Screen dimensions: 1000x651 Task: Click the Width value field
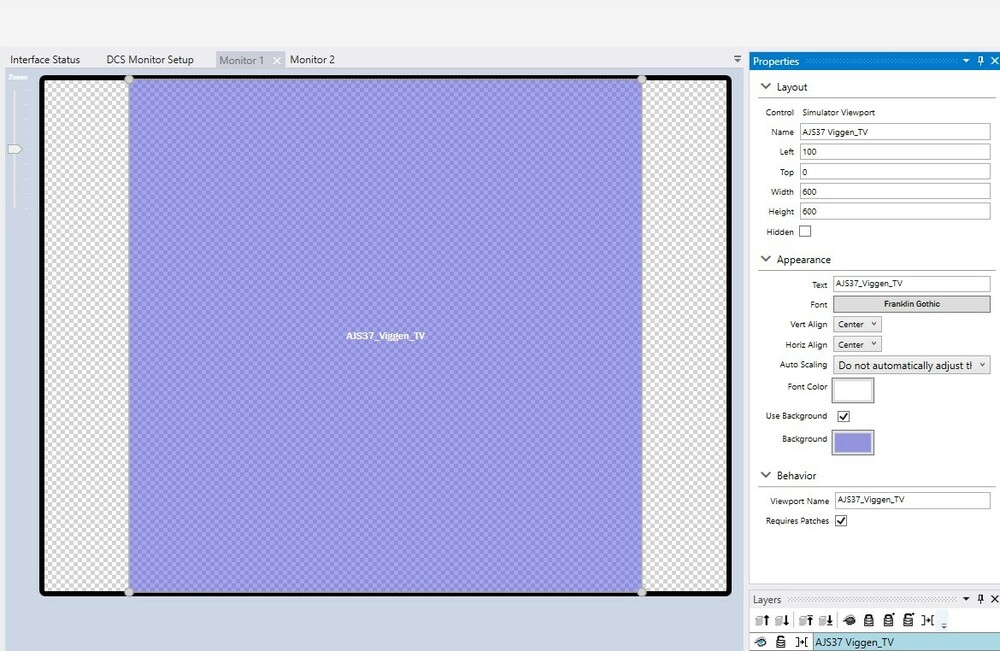click(895, 191)
